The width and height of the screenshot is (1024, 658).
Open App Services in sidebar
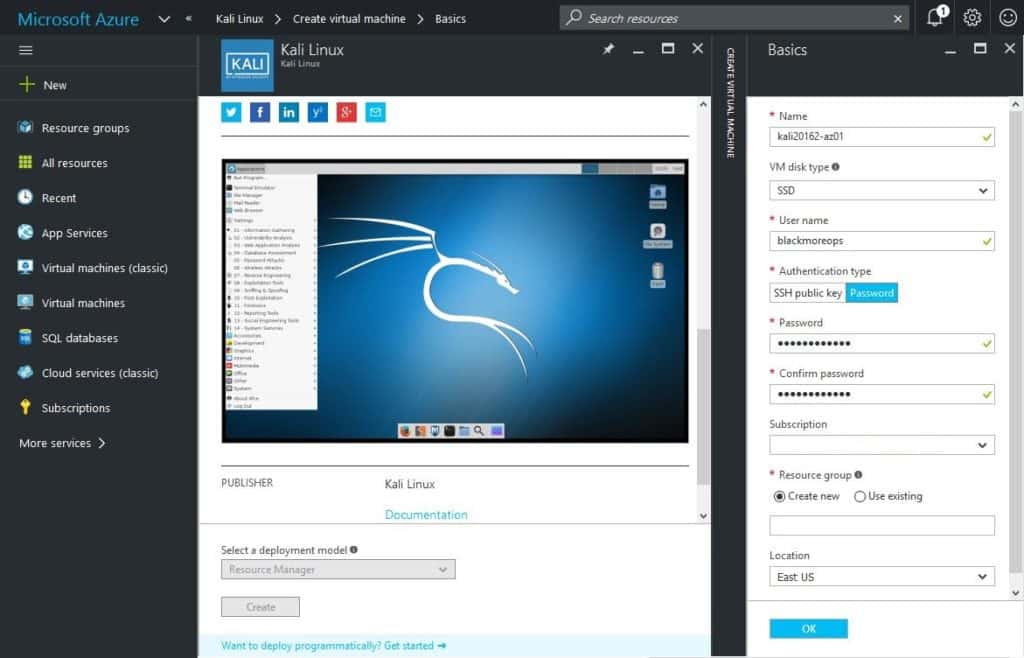[74, 233]
